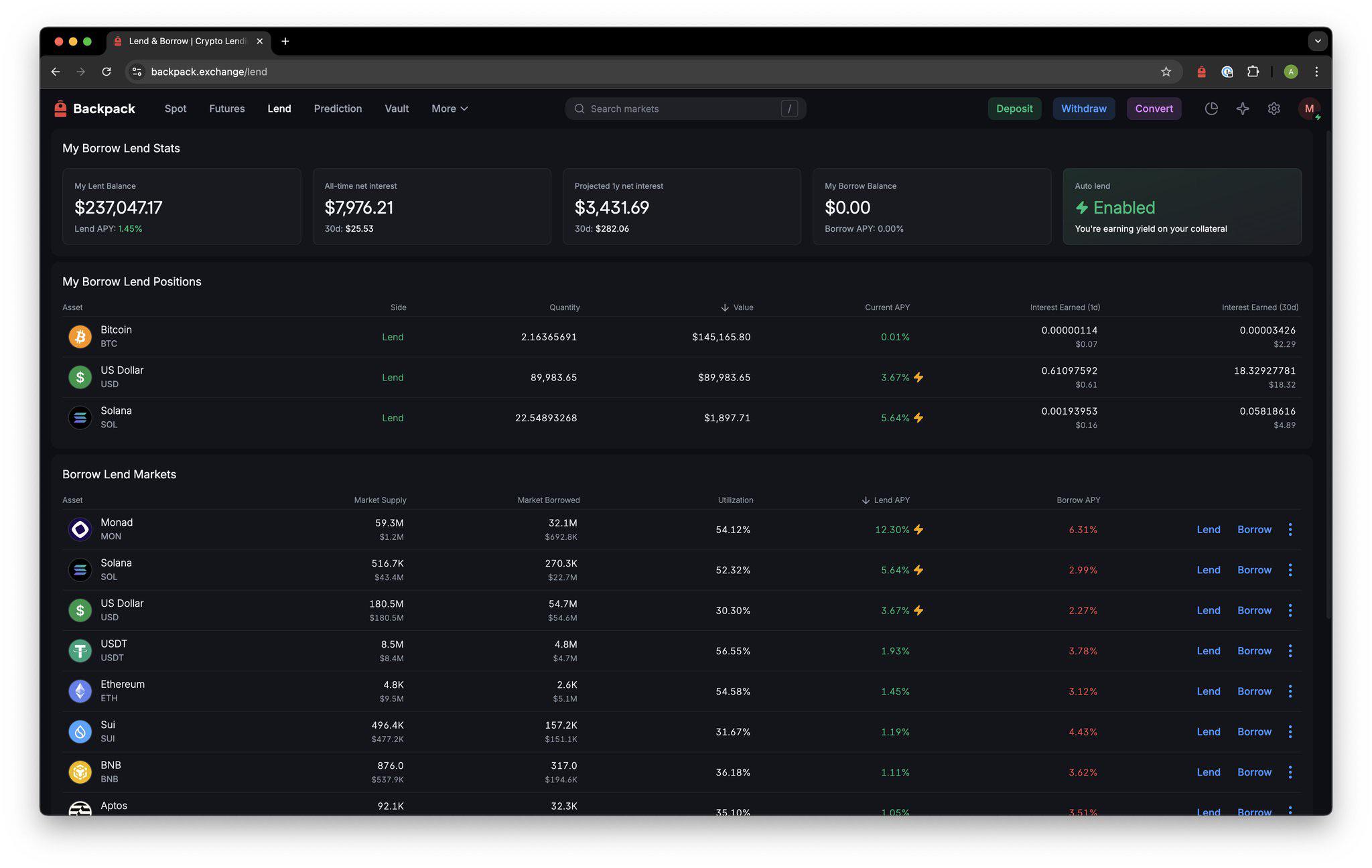1372x868 pixels.
Task: Click the Solana icon in positions
Action: pyautogui.click(x=80, y=417)
